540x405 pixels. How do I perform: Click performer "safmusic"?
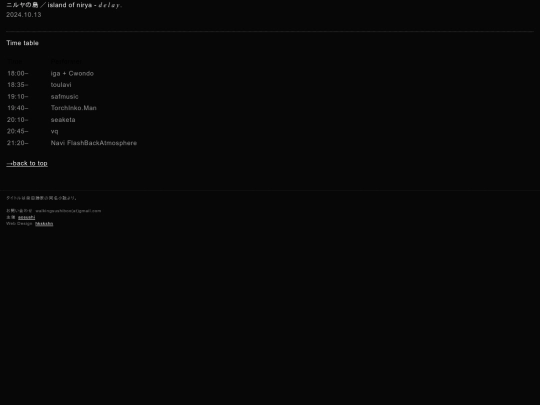pyautogui.click(x=64, y=96)
